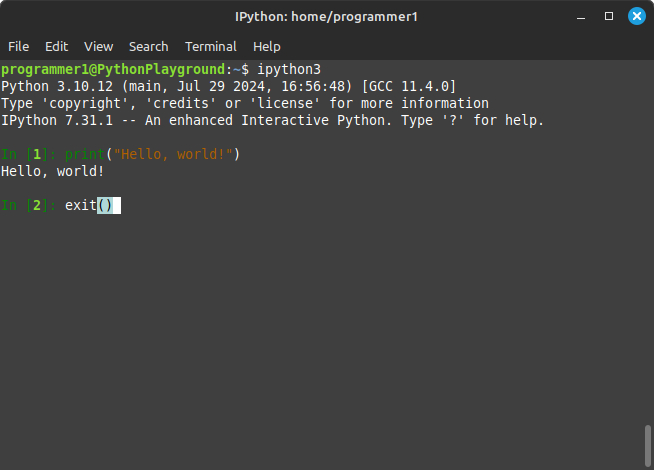
Task: Click the 'In [2]:' prompt label
Action: [x=29, y=206]
